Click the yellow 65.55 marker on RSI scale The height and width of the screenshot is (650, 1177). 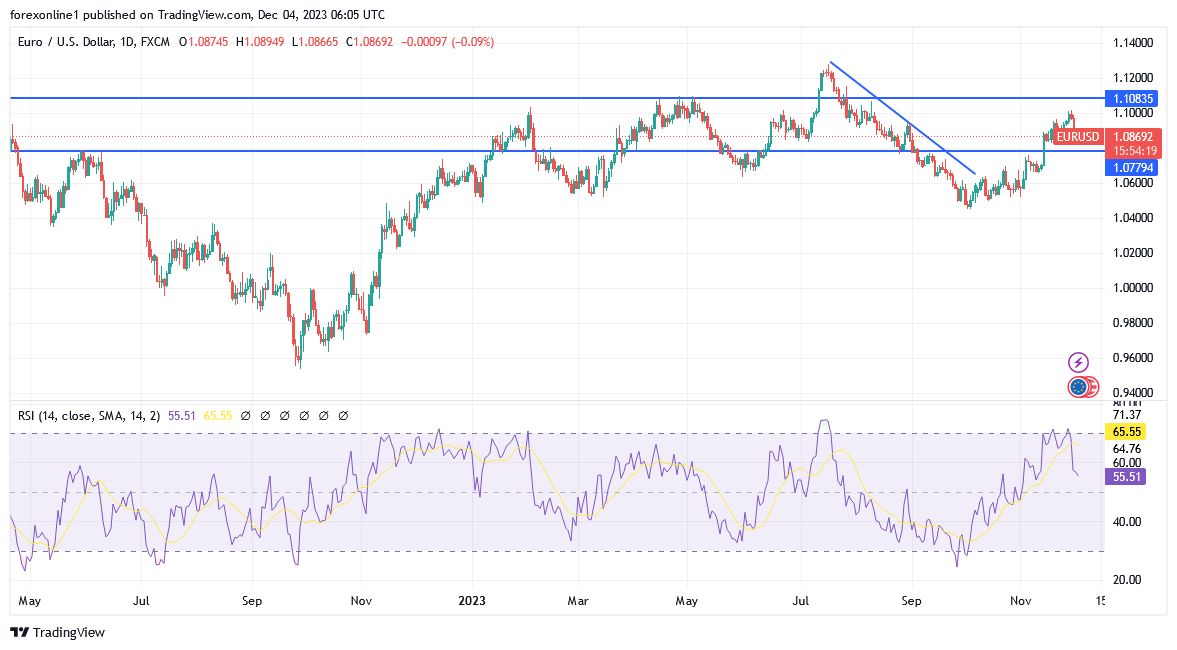tap(1127, 432)
